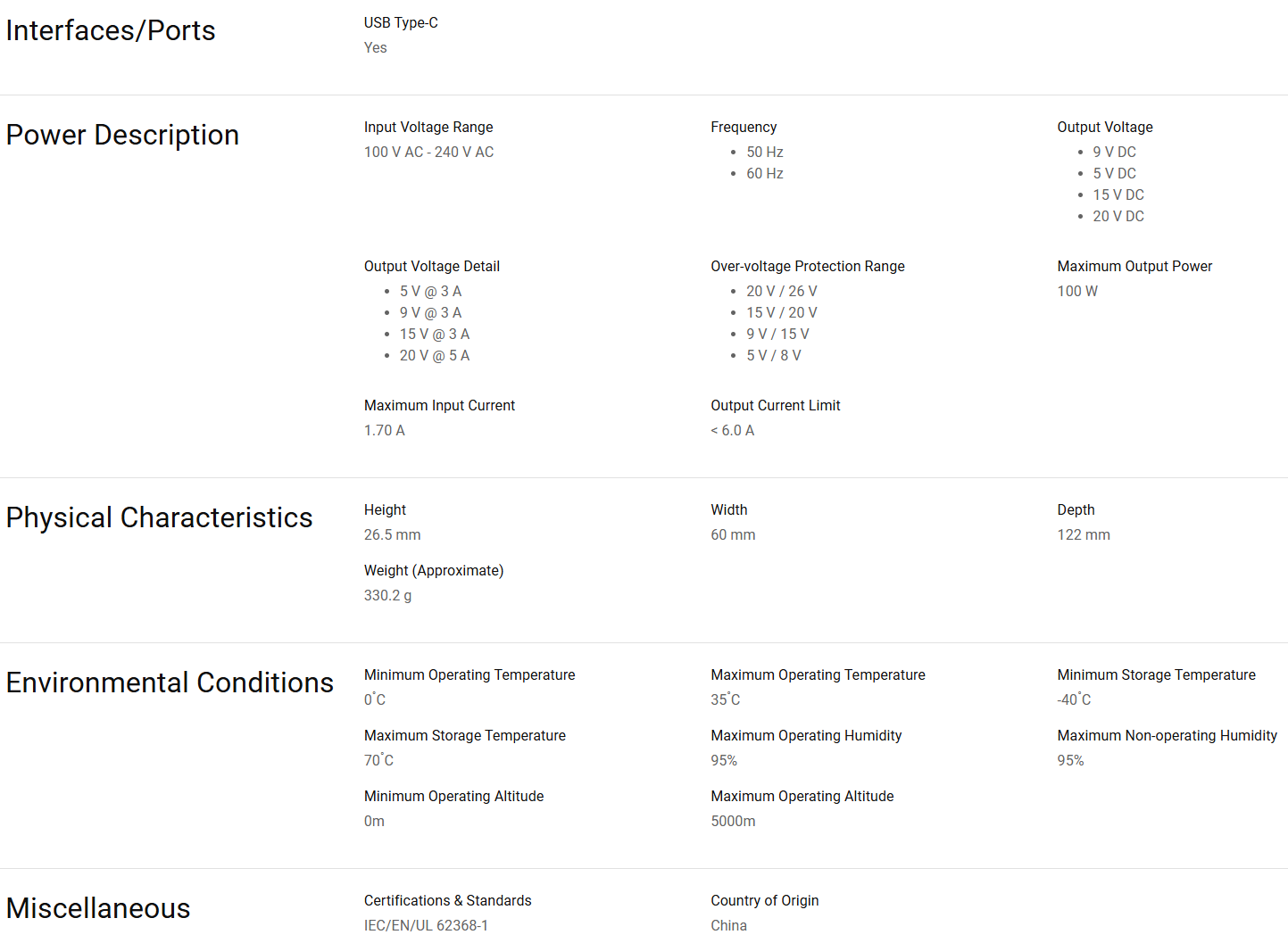This screenshot has height=943, width=1288.
Task: Click the Maximum Operating Altitude label
Action: [802, 796]
